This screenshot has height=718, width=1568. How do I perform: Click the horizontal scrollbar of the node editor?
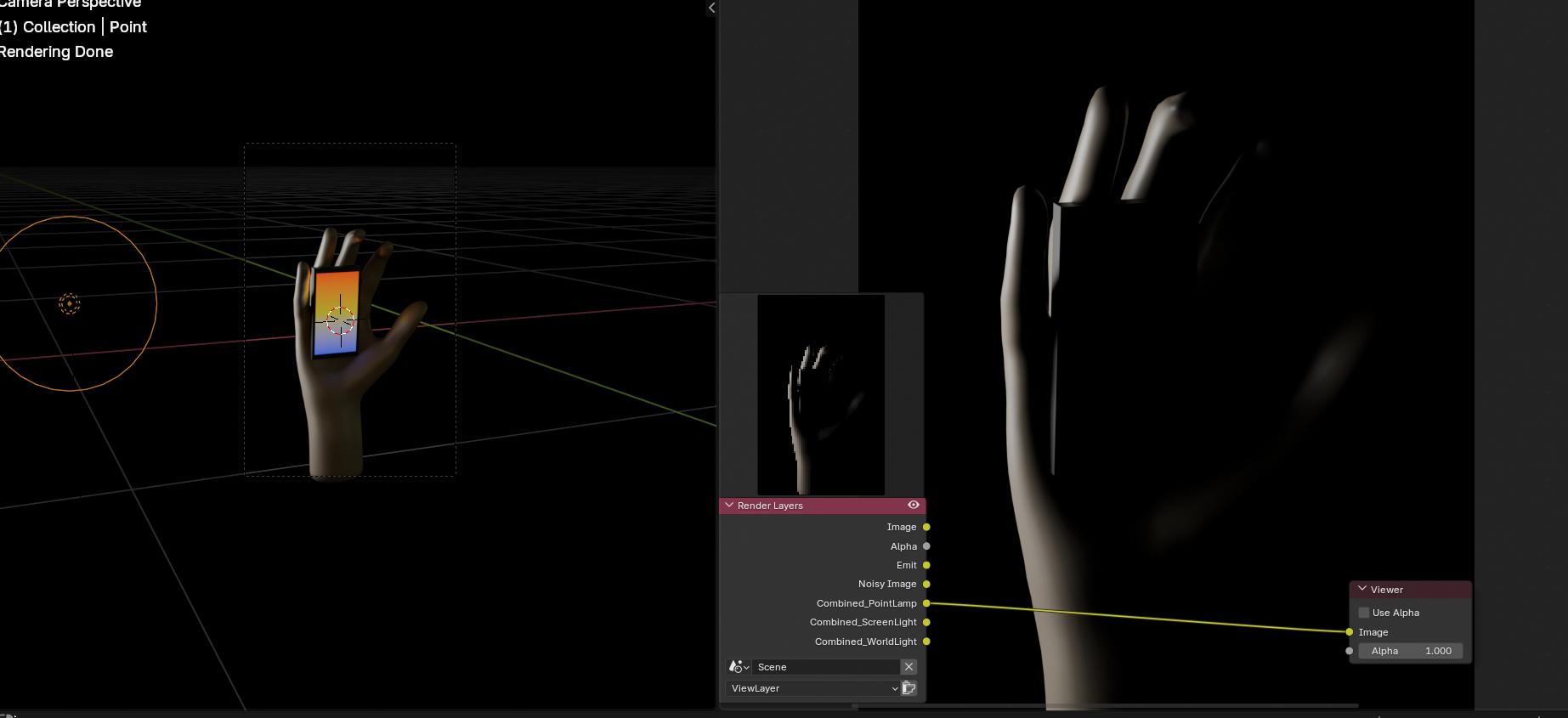click(1105, 705)
